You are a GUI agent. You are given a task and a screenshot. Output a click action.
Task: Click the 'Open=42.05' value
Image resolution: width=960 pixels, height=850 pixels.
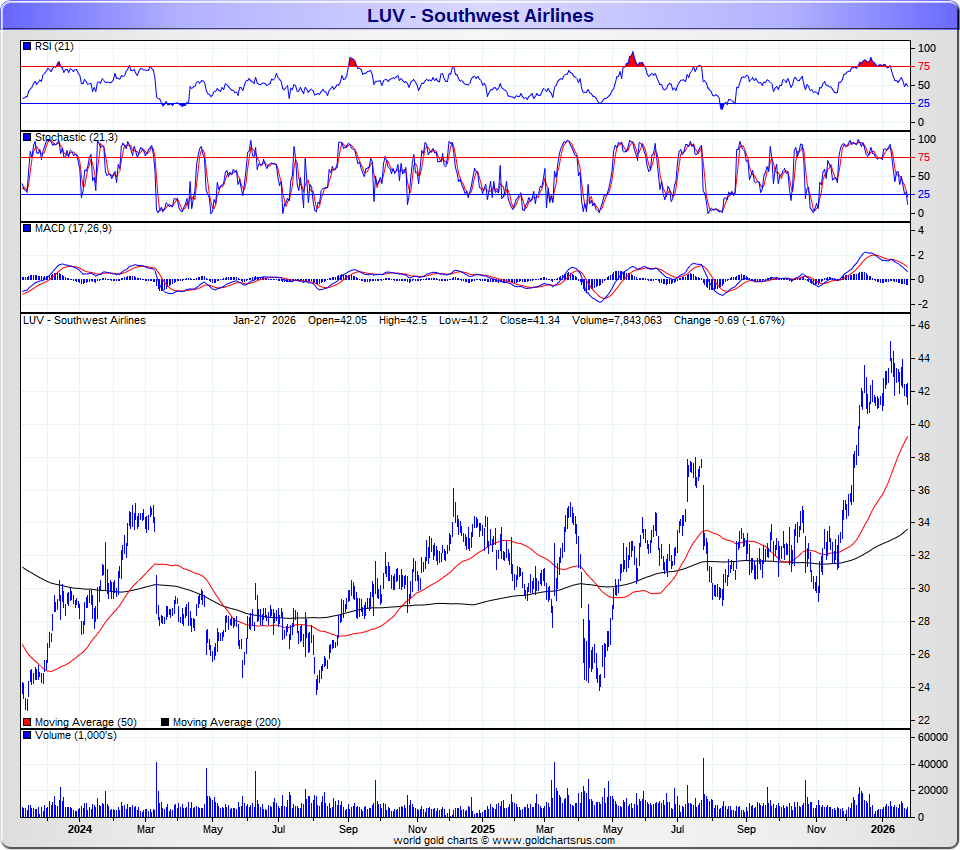337,320
